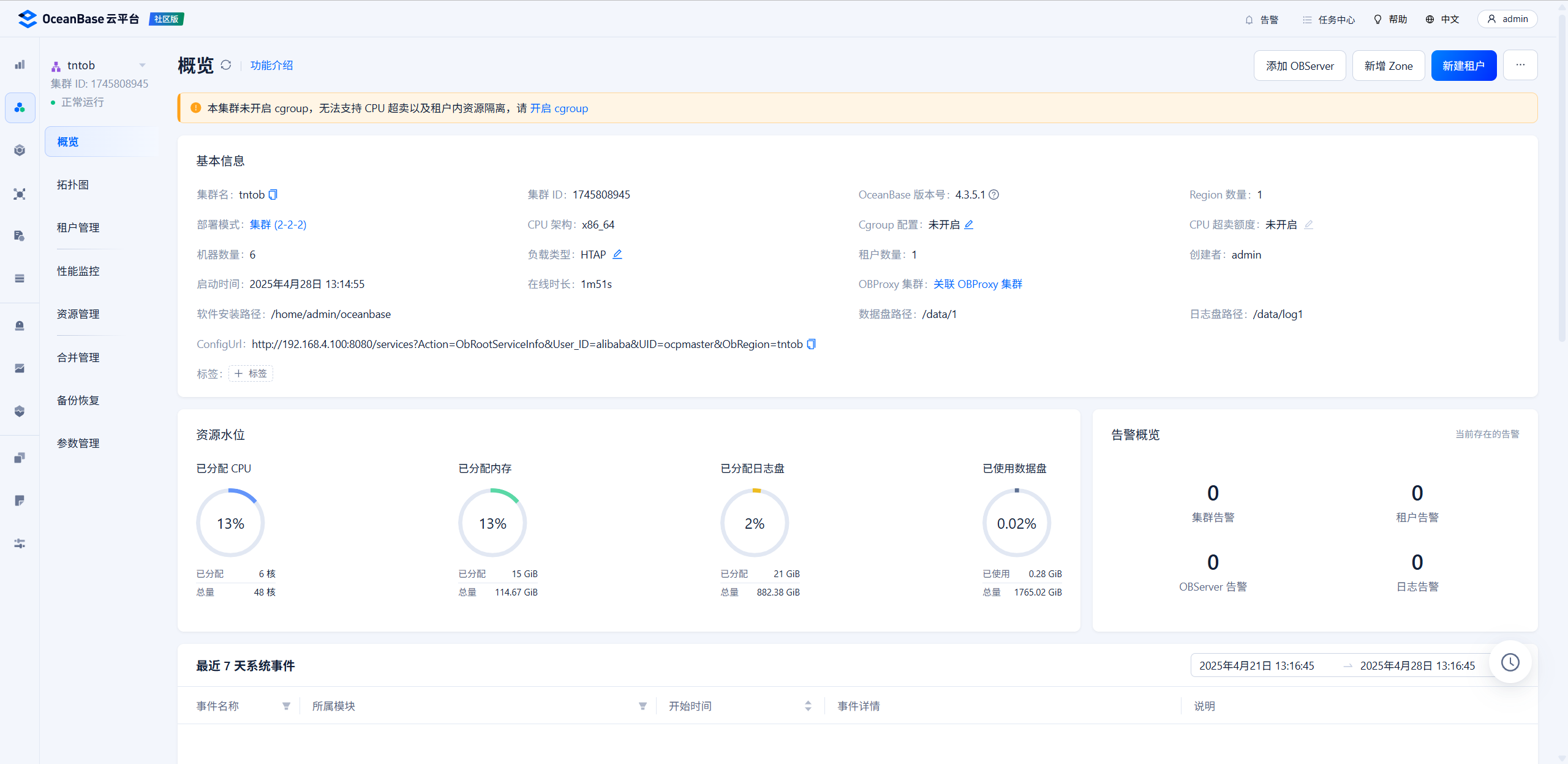
Task: Copy the cluster name tntob
Action: tap(273, 195)
